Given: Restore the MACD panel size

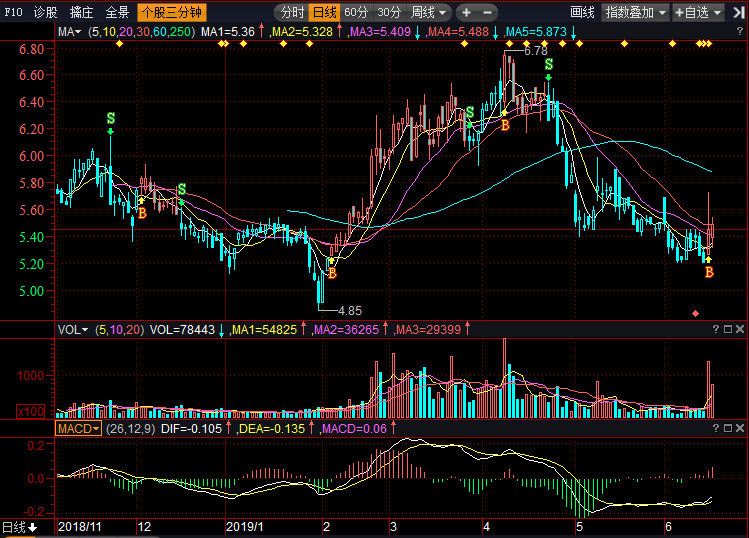Looking at the screenshot, I should click(728, 428).
